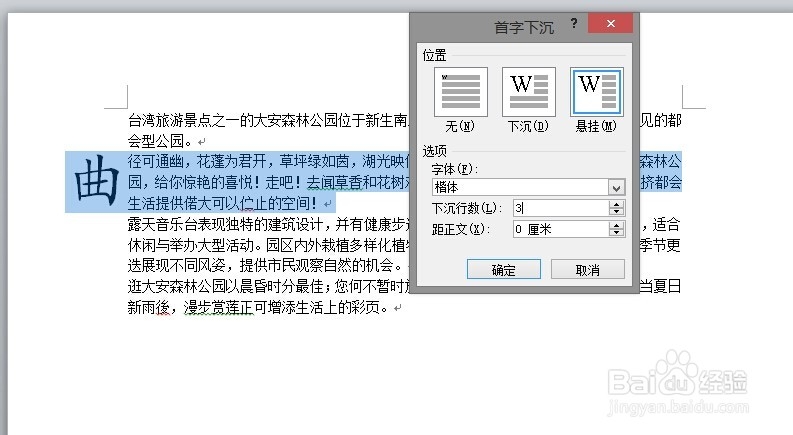Screen dimensions: 793x435
Task: Click the line starting 休闲与举办大型活动
Action: click(x=268, y=245)
